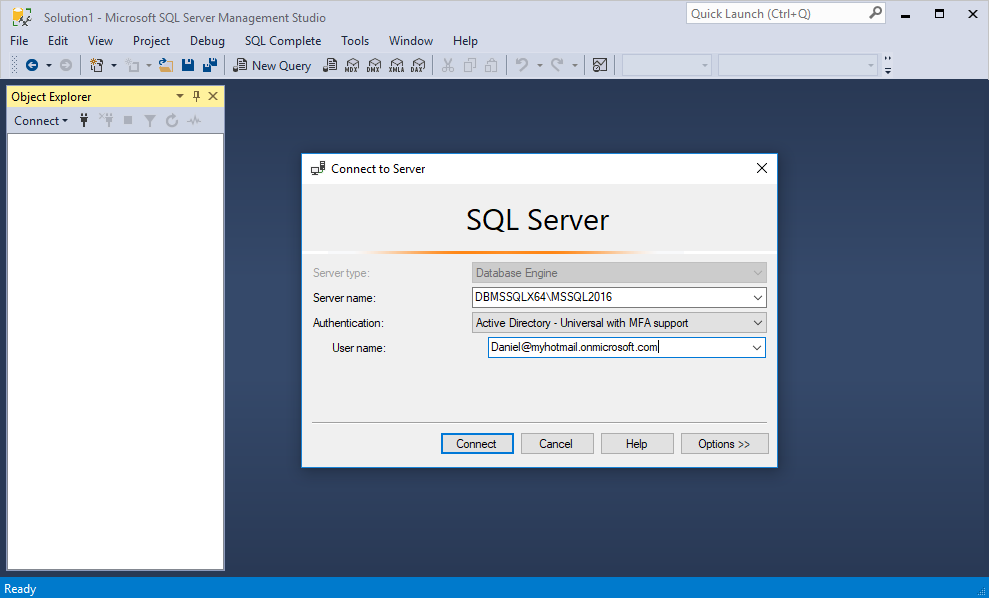Click the Undo arrow icon
The height and width of the screenshot is (598, 989).
522,65
